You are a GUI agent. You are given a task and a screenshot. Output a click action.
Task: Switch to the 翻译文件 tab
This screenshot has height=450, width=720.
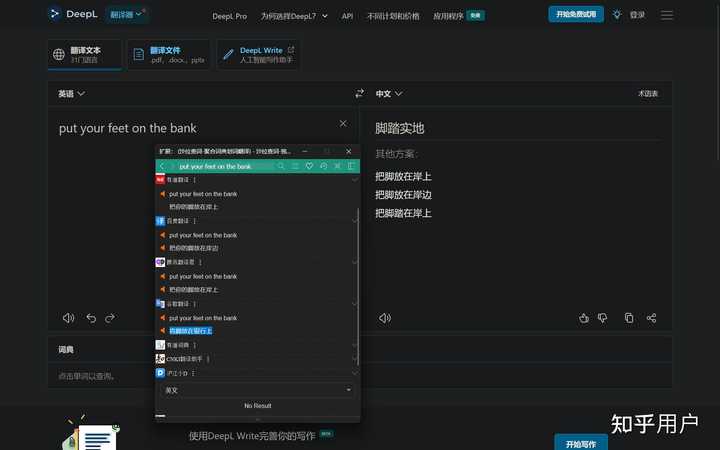(169, 54)
